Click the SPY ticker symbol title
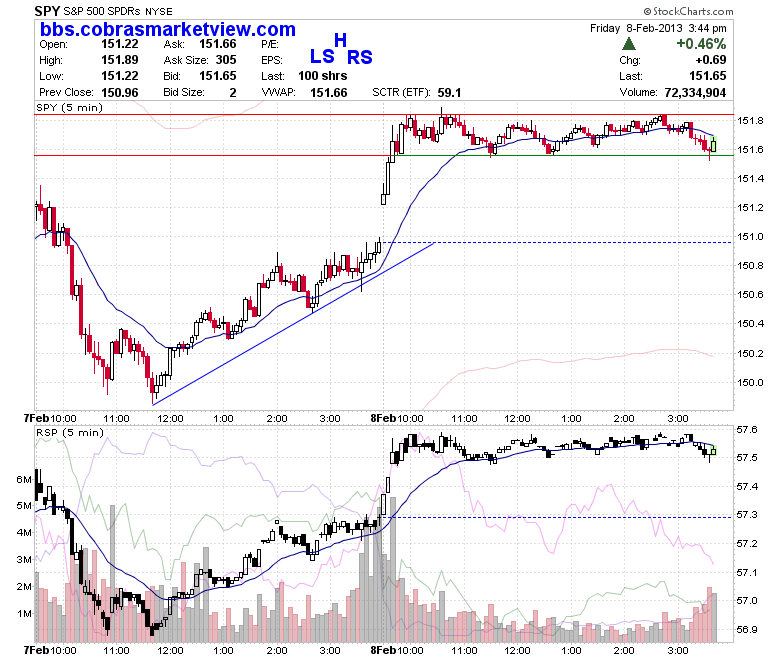780x659 pixels. 47,10
